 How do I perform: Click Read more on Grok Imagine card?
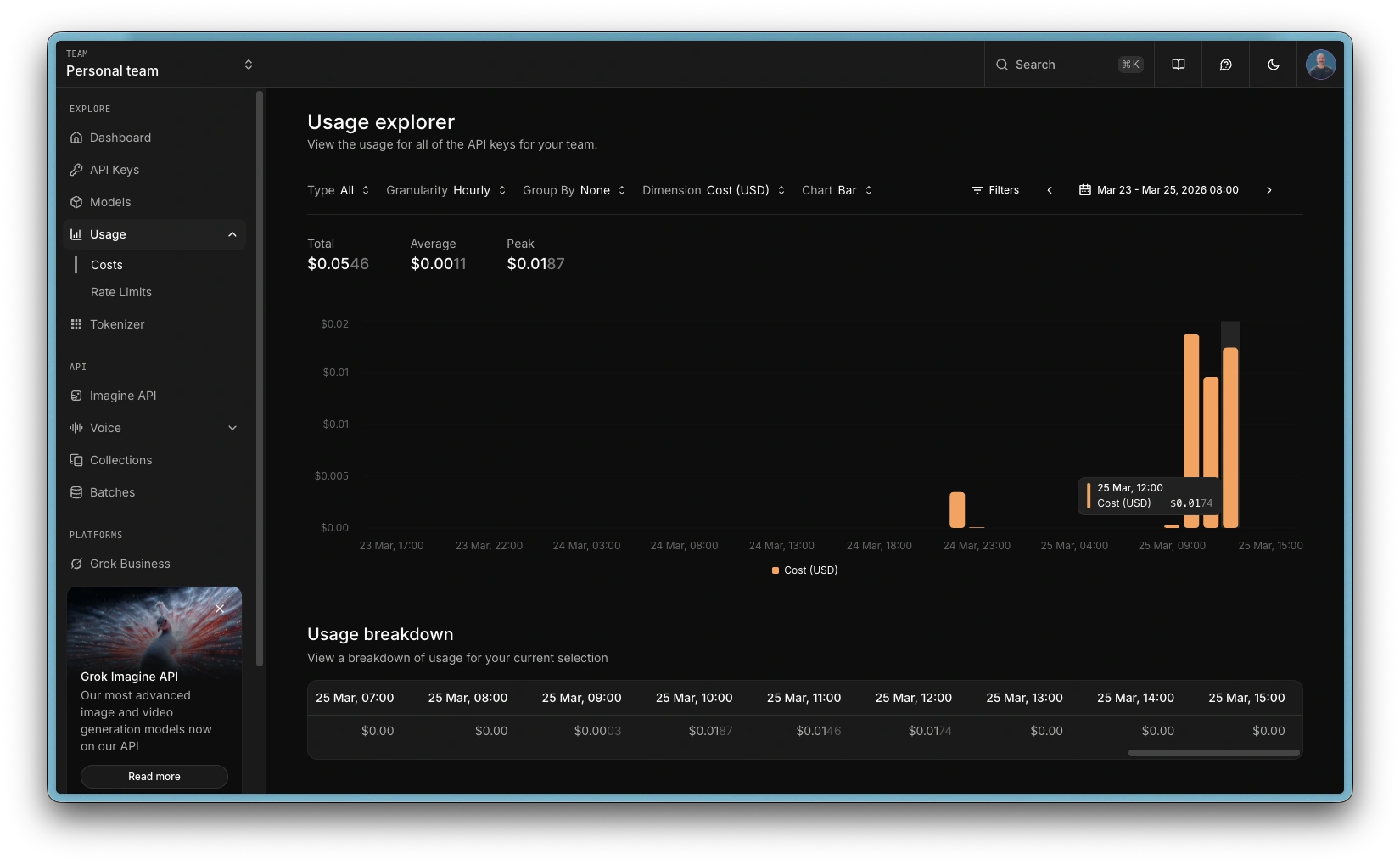[154, 777]
